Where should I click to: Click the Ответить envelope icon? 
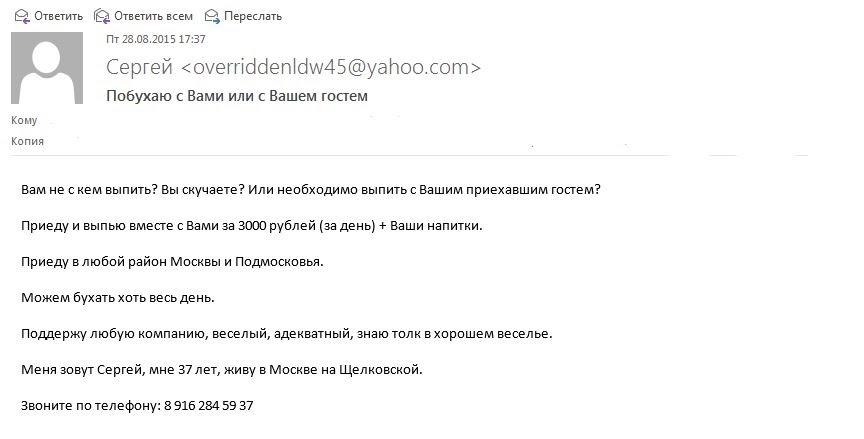pyautogui.click(x=21, y=17)
